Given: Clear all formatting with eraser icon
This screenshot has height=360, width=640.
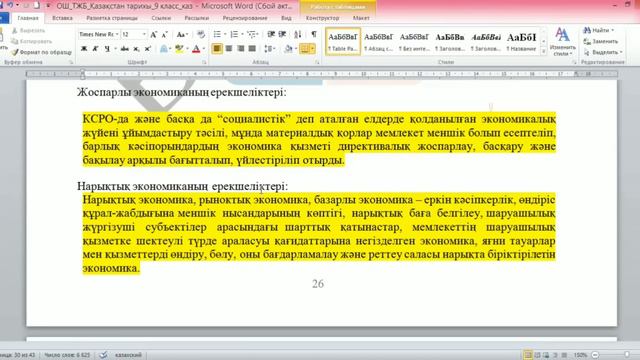Looking at the screenshot, I should pos(201,35).
